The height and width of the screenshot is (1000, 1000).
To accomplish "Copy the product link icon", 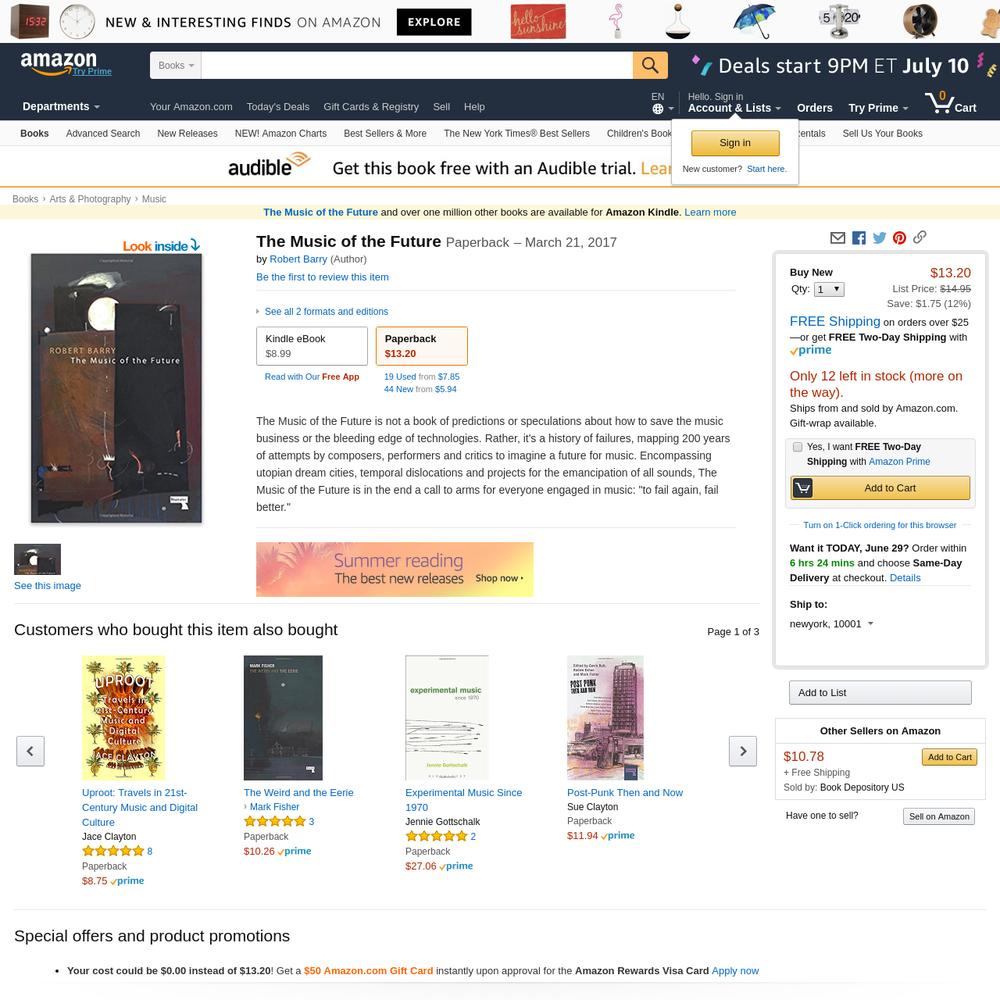I will [x=919, y=237].
